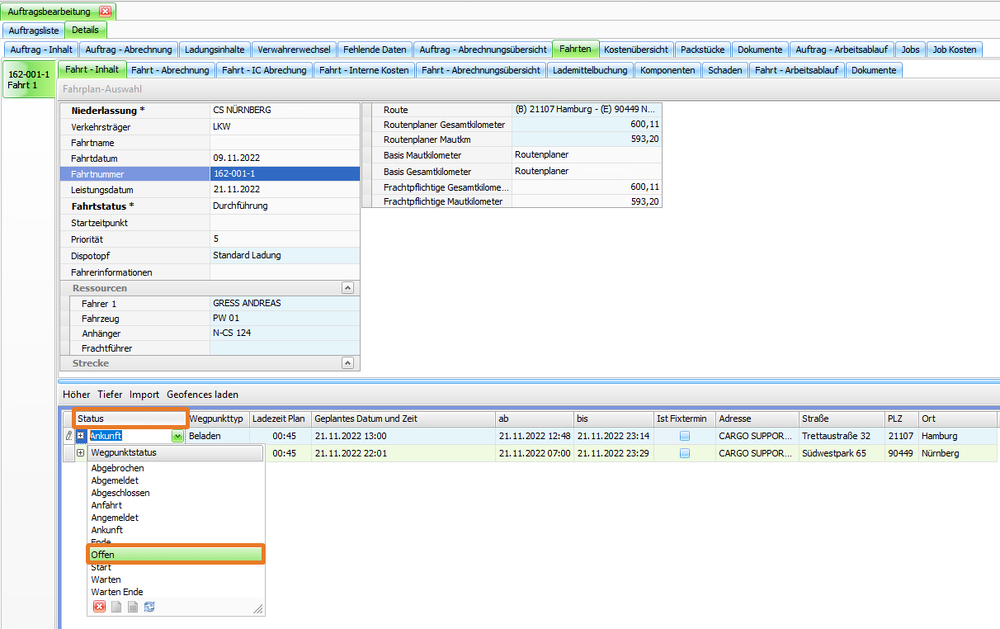Toggle Ist Fixtermin checkbox for Nürnberg row
Viewport: 1000px width, 629px height.
[684, 453]
